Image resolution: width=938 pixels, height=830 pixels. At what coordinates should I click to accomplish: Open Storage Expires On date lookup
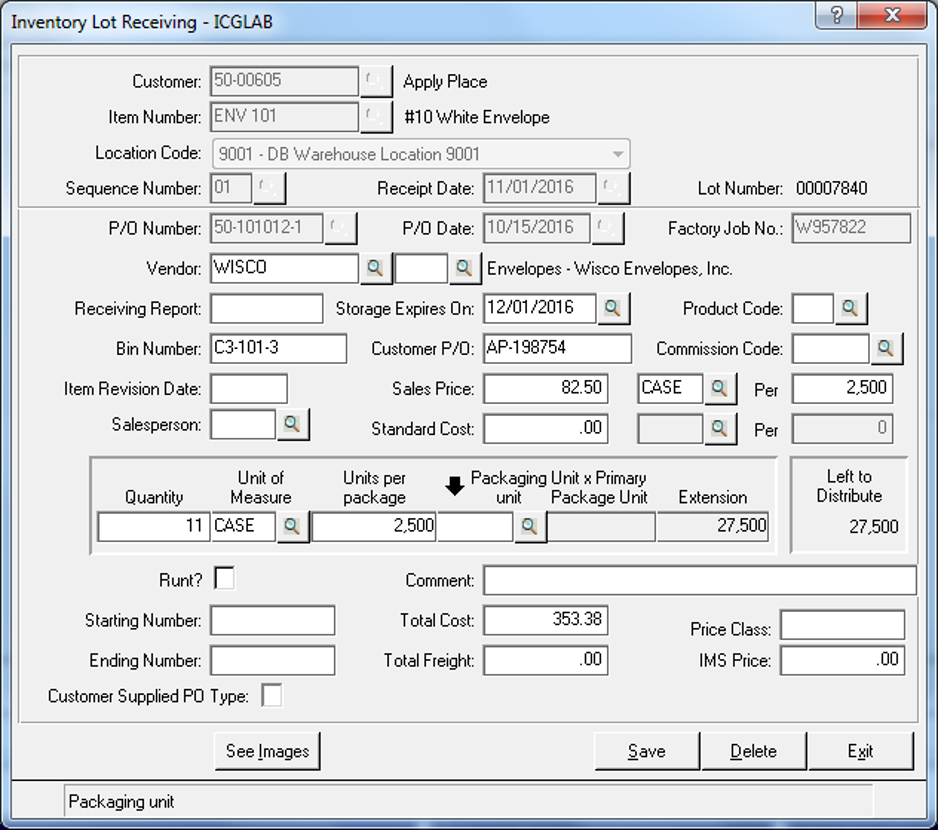613,308
